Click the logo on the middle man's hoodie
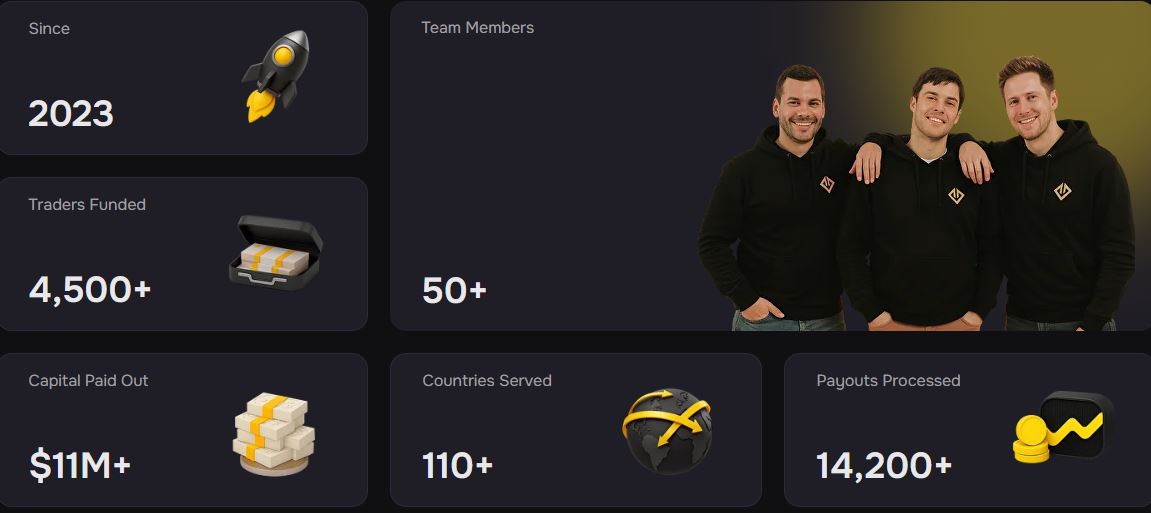The image size is (1151, 513). click(x=956, y=195)
